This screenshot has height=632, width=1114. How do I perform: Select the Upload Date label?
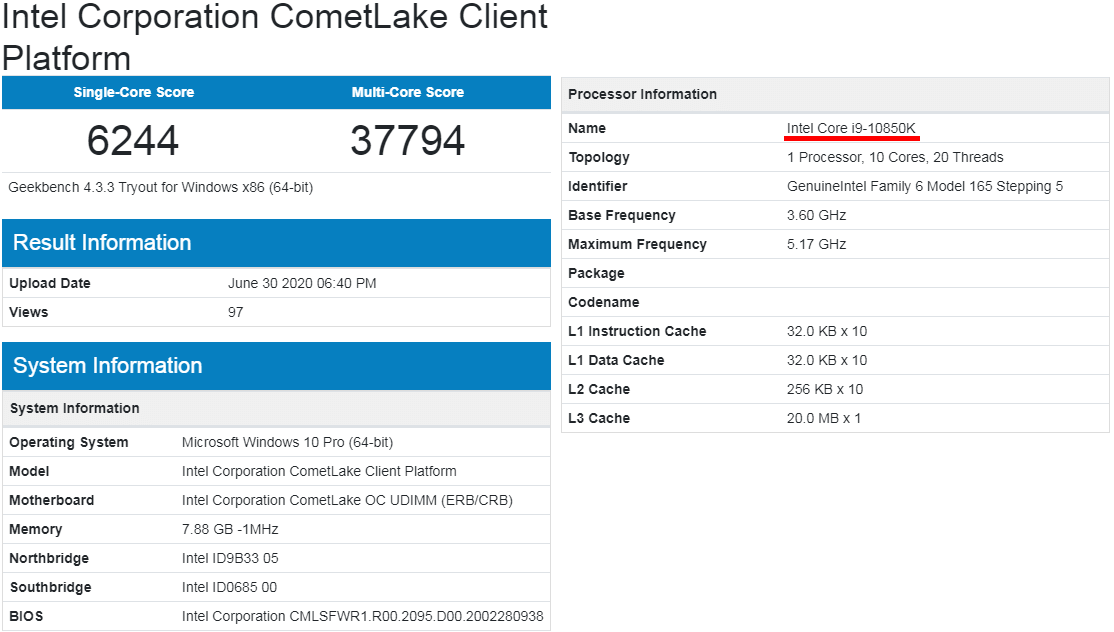[50, 283]
